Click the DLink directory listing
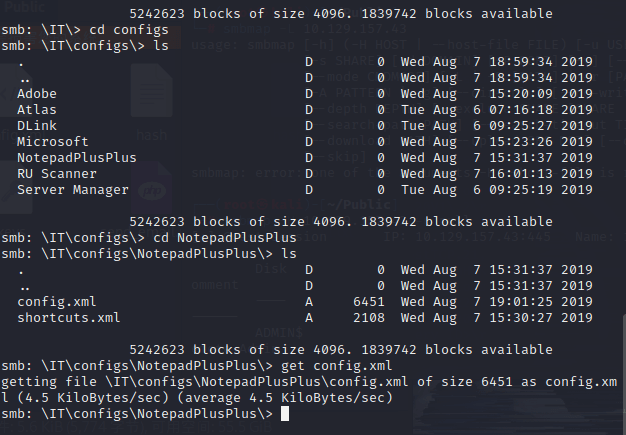The image size is (626, 435). [x=37, y=126]
